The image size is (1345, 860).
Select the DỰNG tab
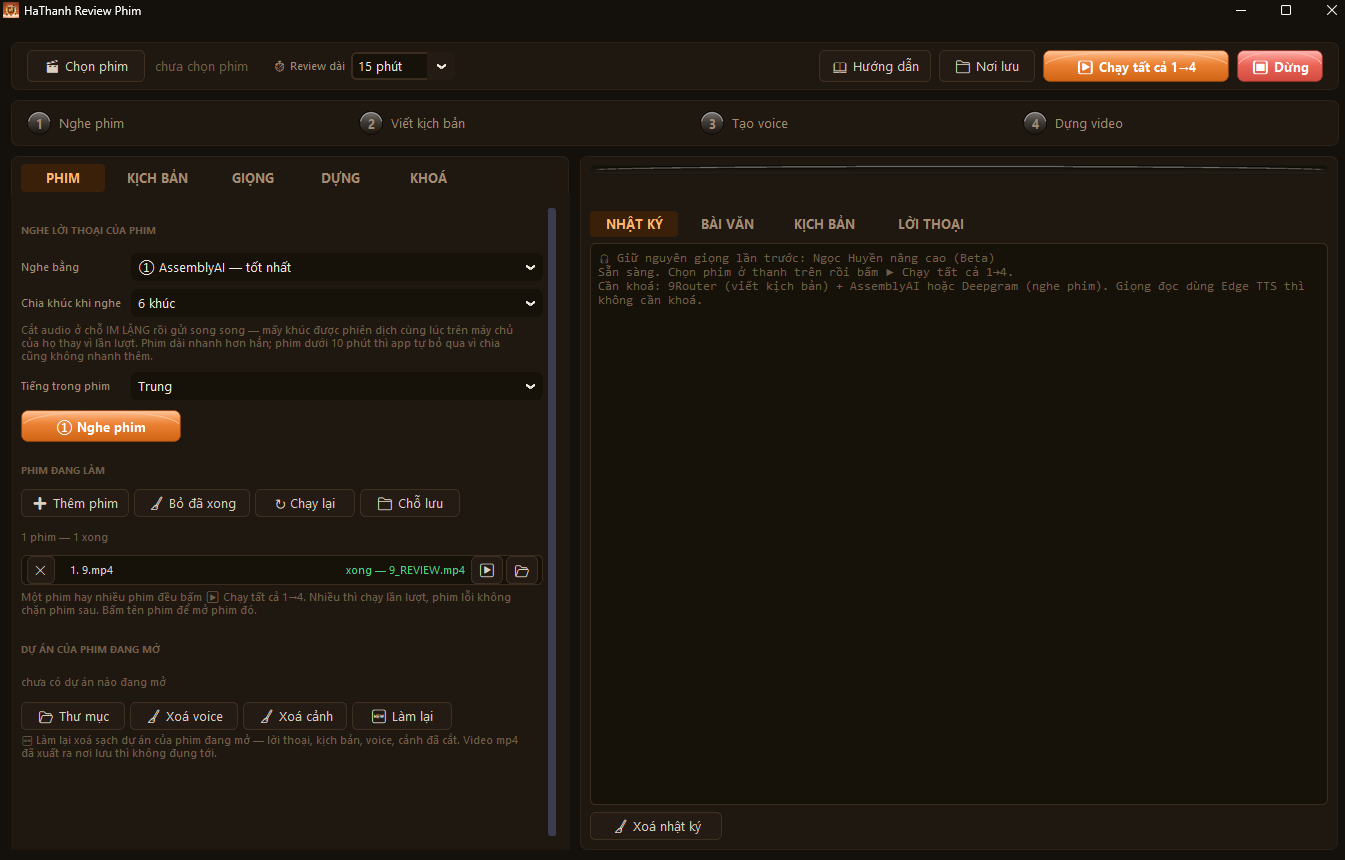pos(341,178)
